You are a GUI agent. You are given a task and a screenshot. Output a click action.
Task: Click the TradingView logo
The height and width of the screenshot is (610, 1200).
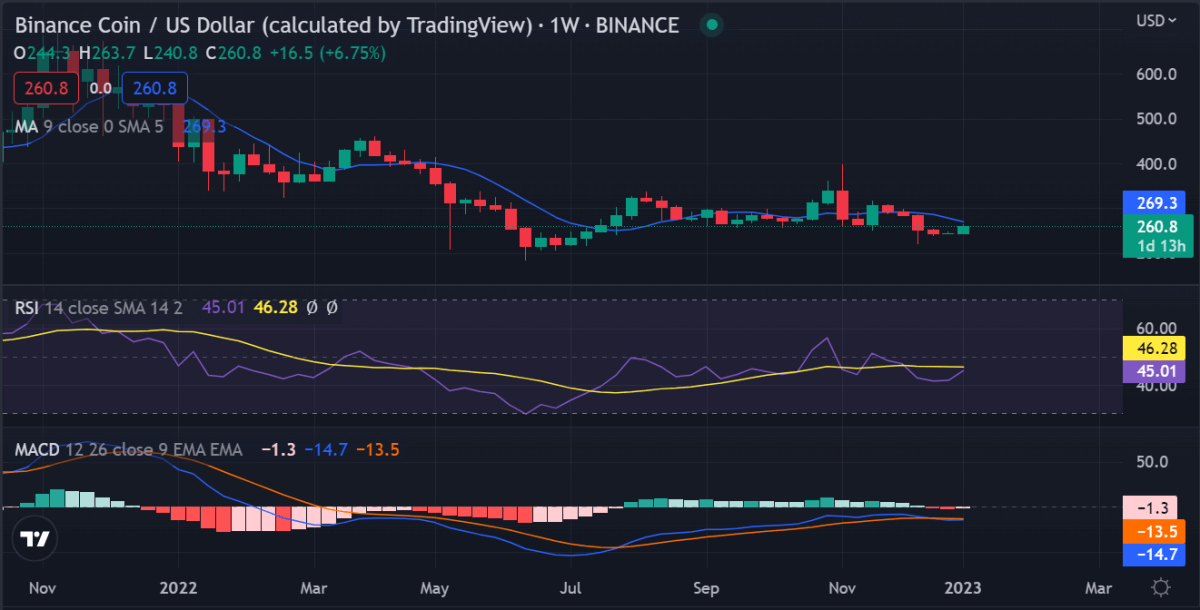pos(36,539)
